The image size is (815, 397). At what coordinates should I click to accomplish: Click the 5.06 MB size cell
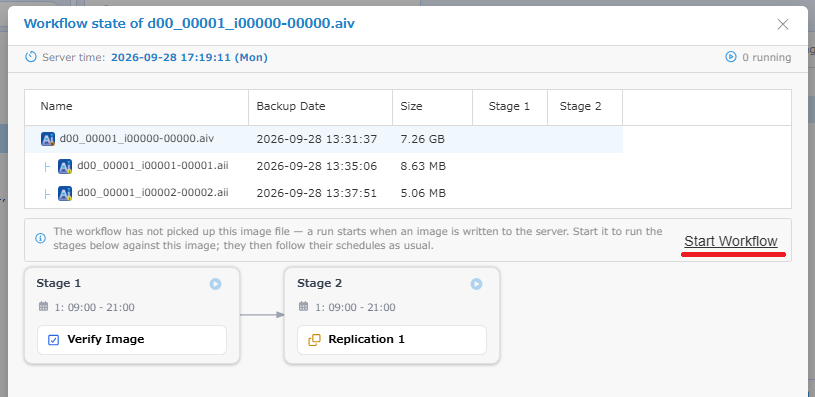423,193
